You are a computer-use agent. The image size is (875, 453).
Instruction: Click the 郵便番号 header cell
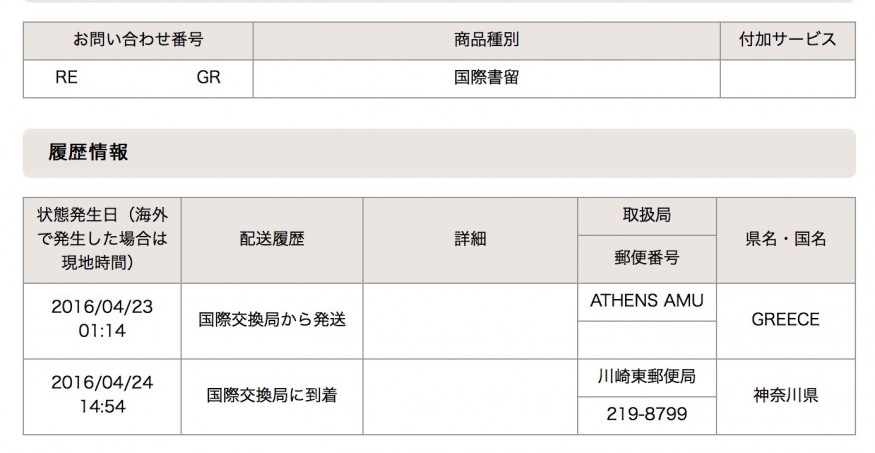646,258
